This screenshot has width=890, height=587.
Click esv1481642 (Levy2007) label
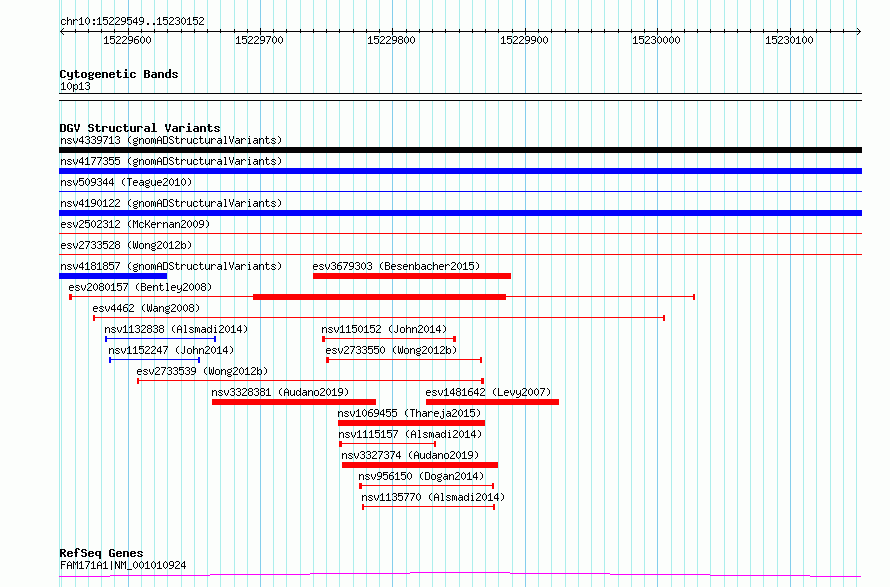488,392
